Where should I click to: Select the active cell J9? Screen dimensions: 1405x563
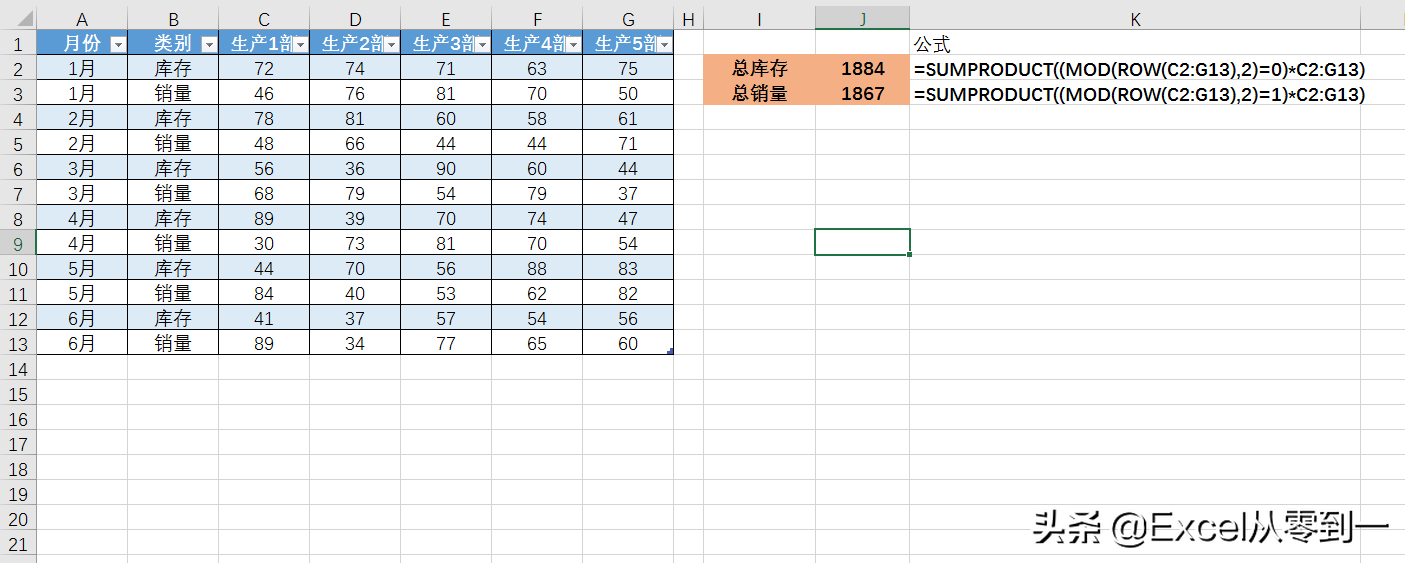[862, 242]
